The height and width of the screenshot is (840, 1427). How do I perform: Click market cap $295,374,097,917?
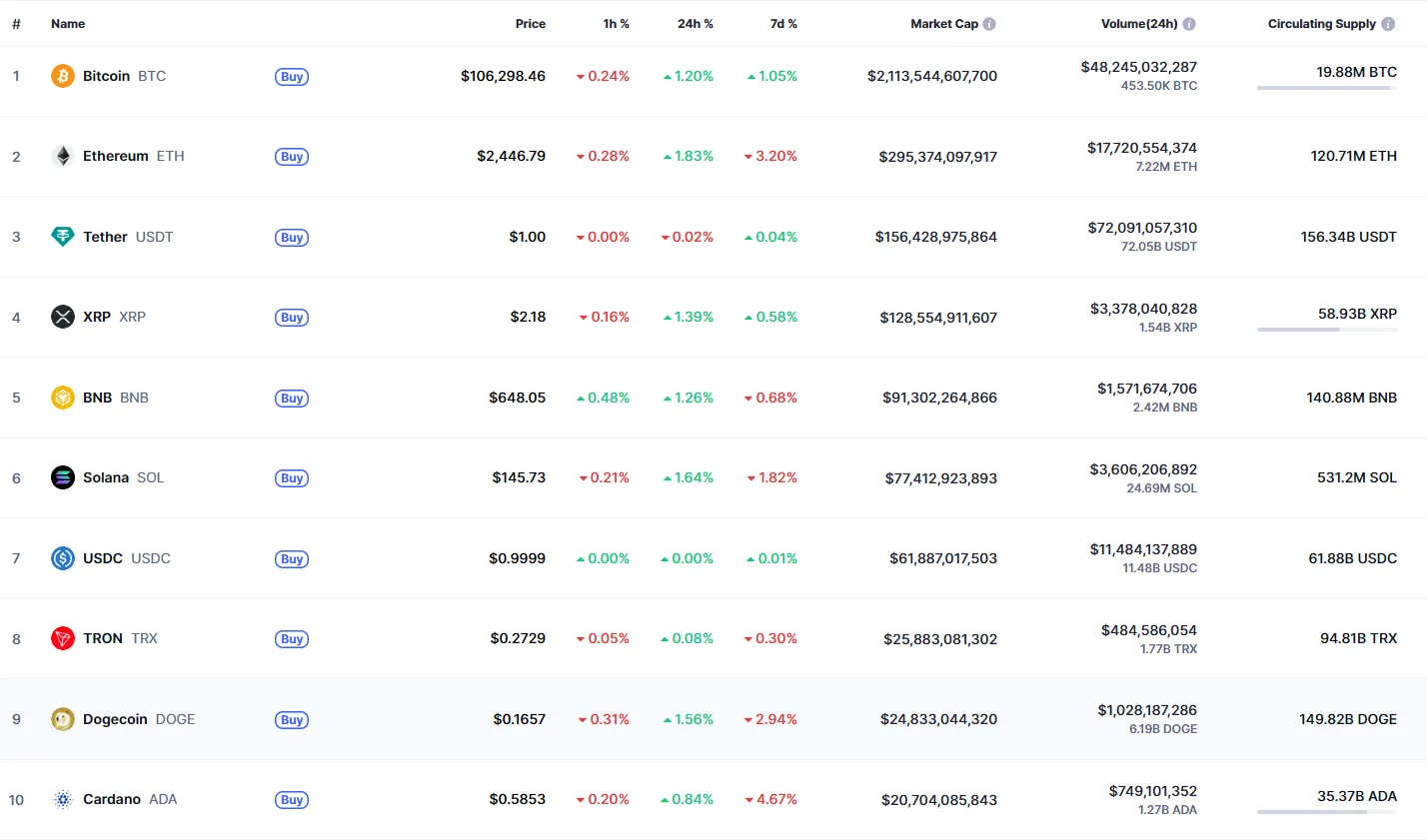[938, 157]
